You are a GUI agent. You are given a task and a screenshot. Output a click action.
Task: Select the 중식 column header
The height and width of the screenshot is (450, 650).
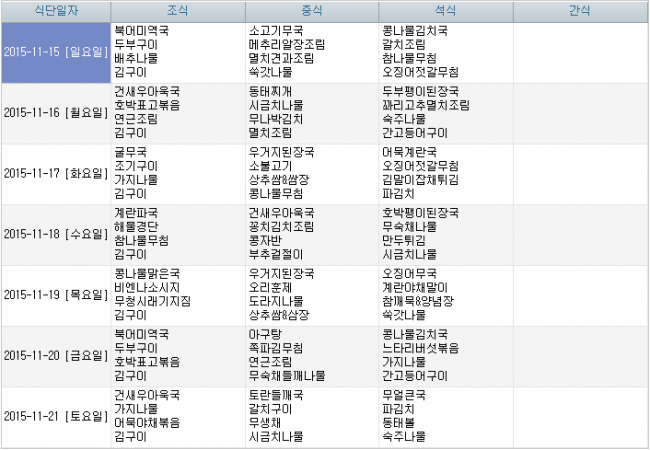click(x=311, y=11)
